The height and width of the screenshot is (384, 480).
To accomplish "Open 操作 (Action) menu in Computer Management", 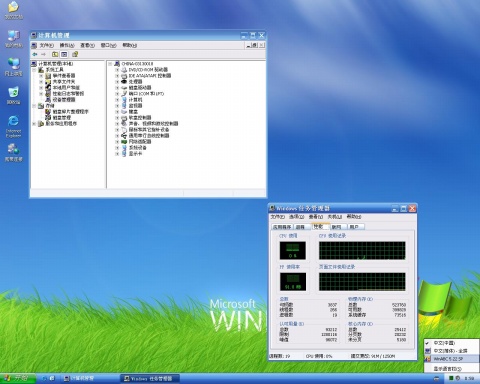I will coord(67,45).
